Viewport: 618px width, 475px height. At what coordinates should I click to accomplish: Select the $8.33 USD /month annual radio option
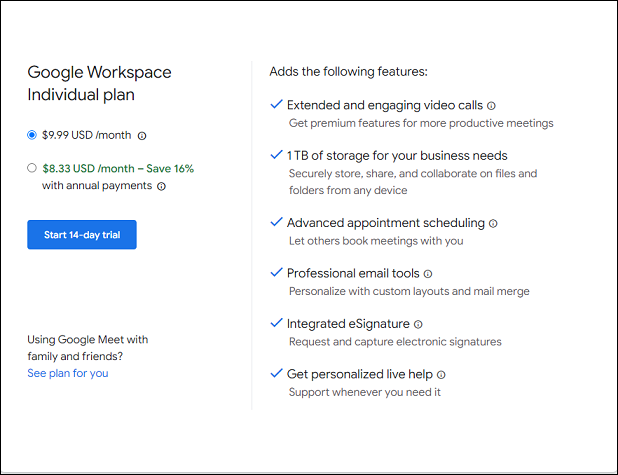(x=32, y=168)
